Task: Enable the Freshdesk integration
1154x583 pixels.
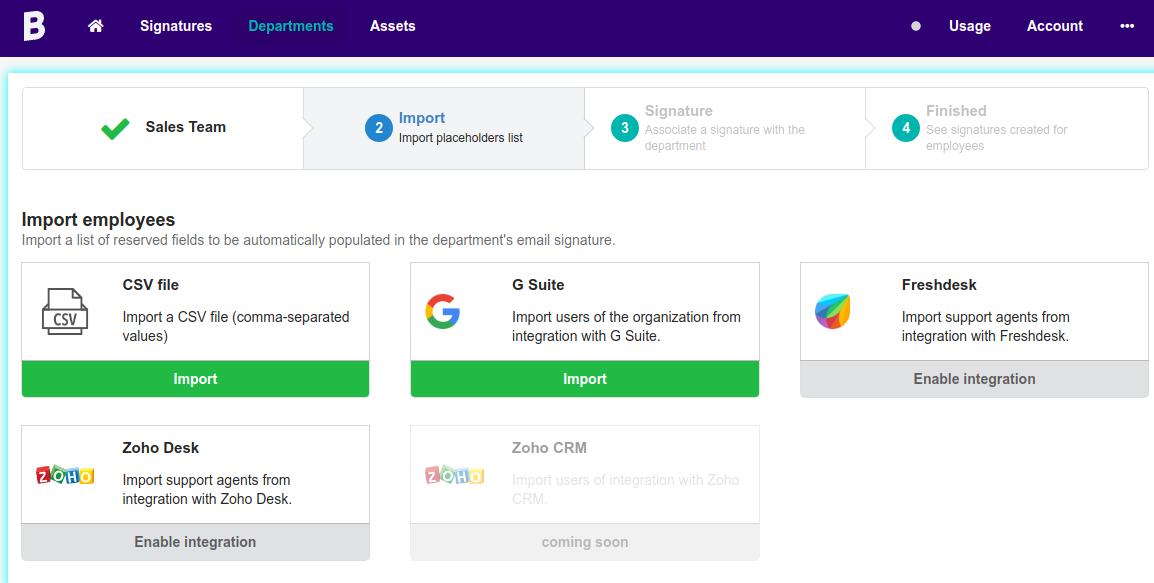Action: [x=973, y=379]
